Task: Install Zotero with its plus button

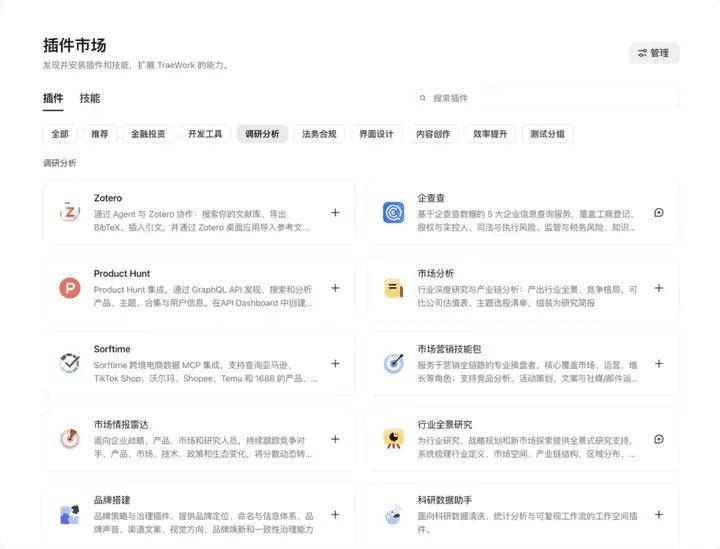Action: (335, 213)
